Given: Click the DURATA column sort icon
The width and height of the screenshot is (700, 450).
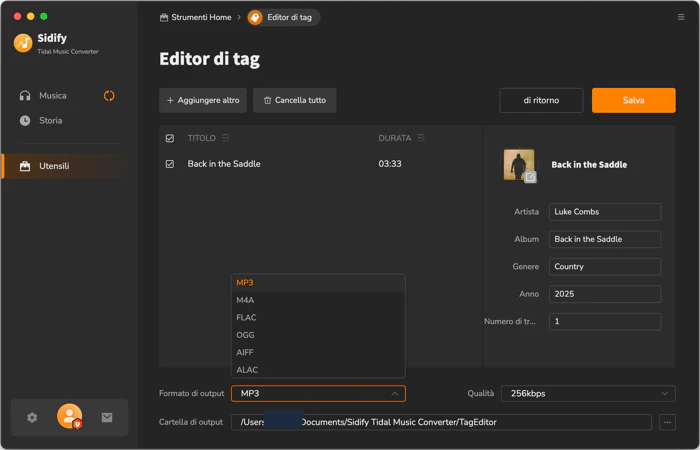Looking at the screenshot, I should [421, 138].
